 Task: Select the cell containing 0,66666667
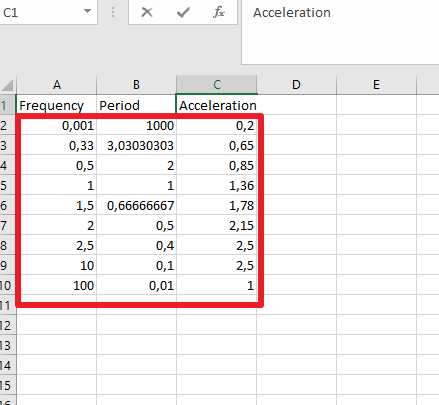(x=136, y=205)
